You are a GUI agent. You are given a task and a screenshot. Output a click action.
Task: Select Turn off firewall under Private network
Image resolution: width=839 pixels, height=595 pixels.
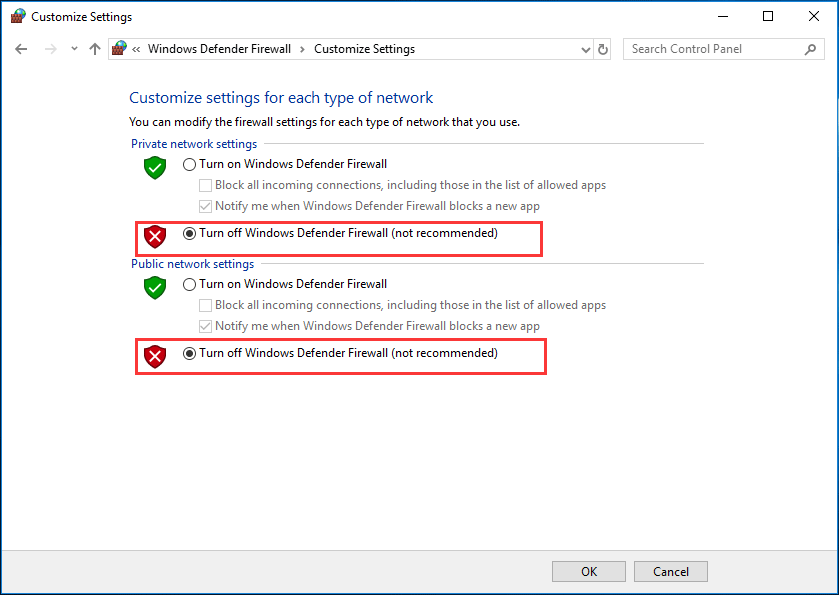(190, 234)
